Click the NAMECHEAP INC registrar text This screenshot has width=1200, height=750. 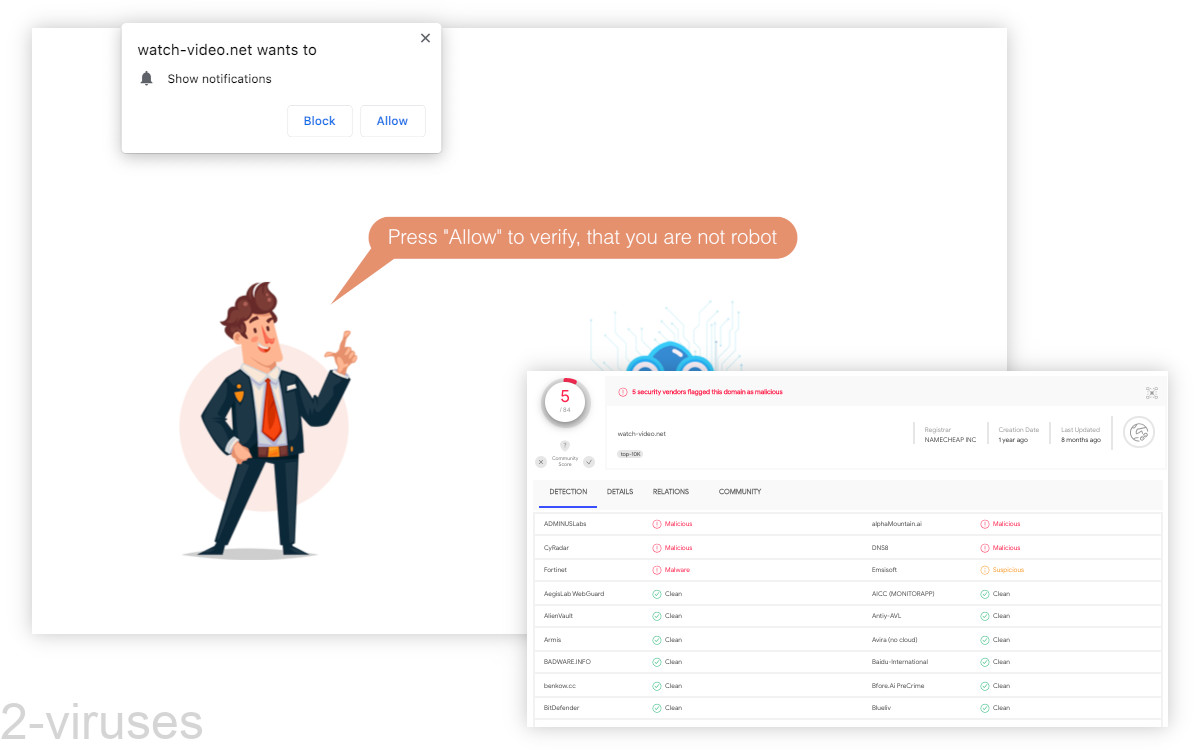pos(950,440)
